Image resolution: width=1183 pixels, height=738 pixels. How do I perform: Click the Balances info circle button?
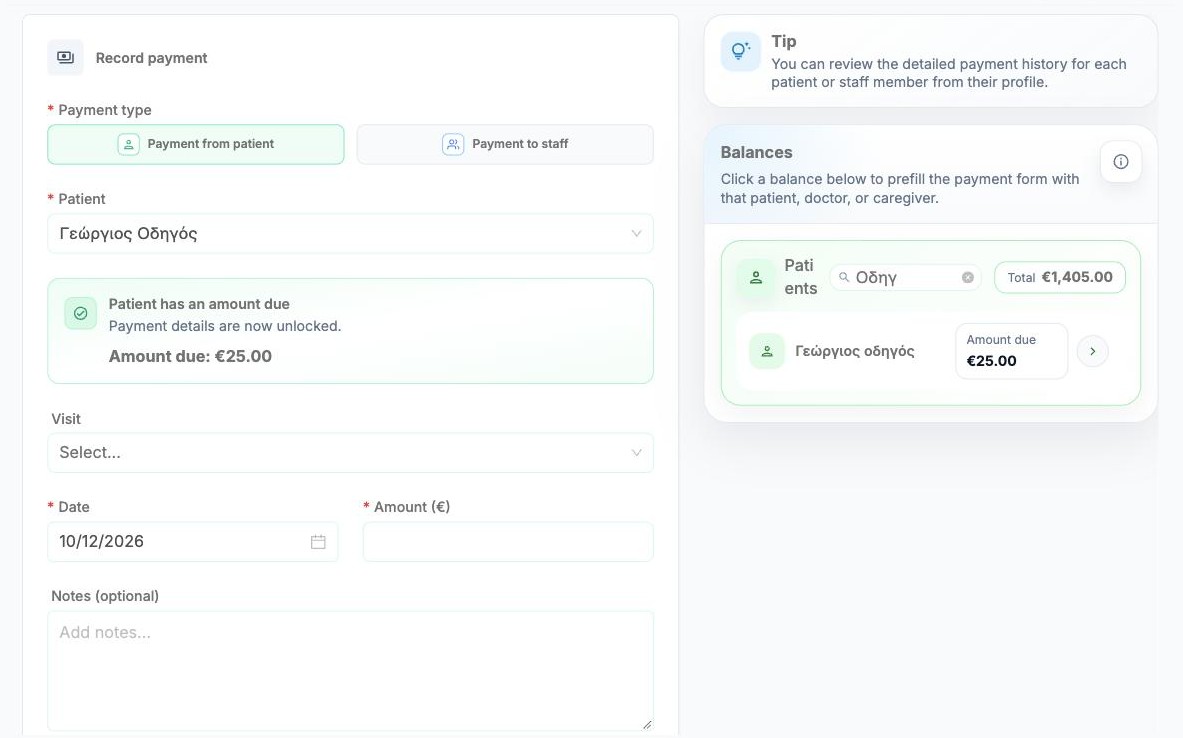(1120, 161)
